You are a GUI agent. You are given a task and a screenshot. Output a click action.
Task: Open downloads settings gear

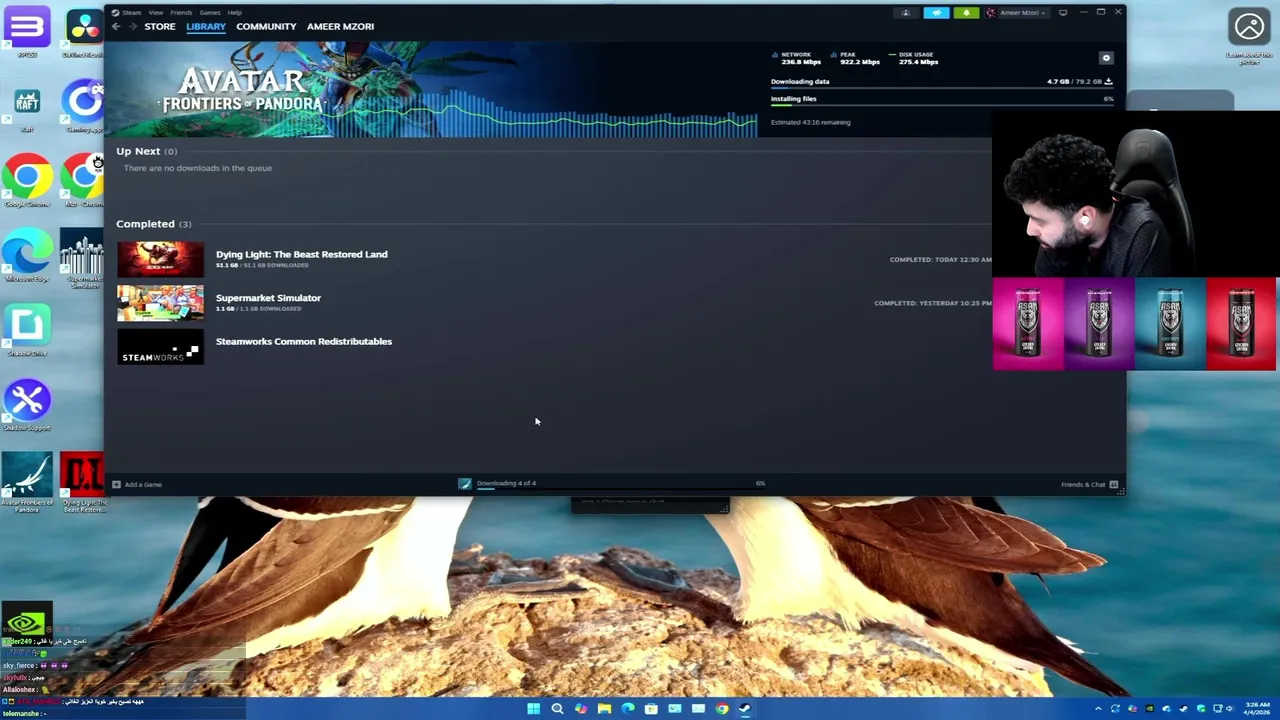[x=1106, y=58]
